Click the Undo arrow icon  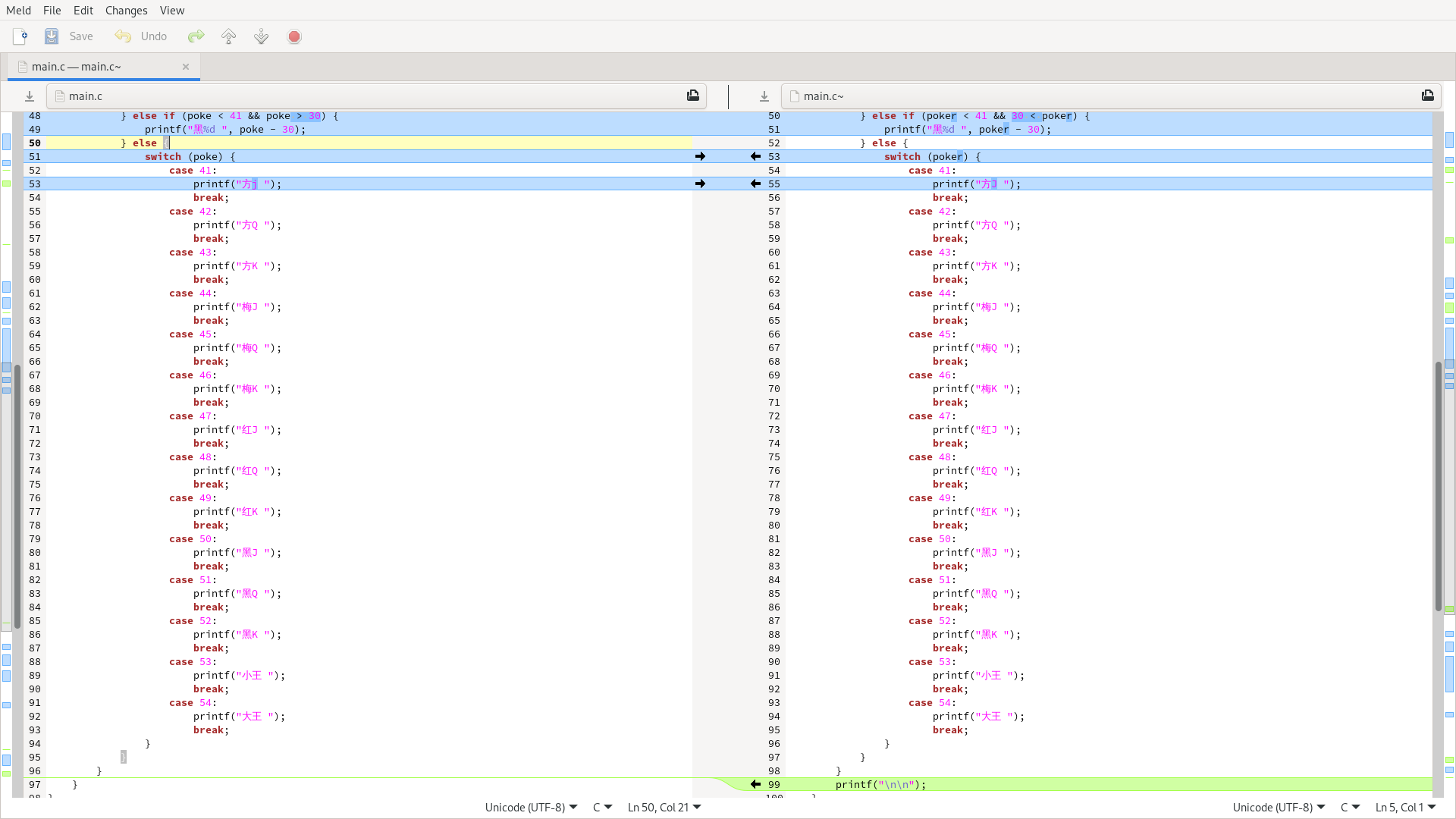(123, 36)
